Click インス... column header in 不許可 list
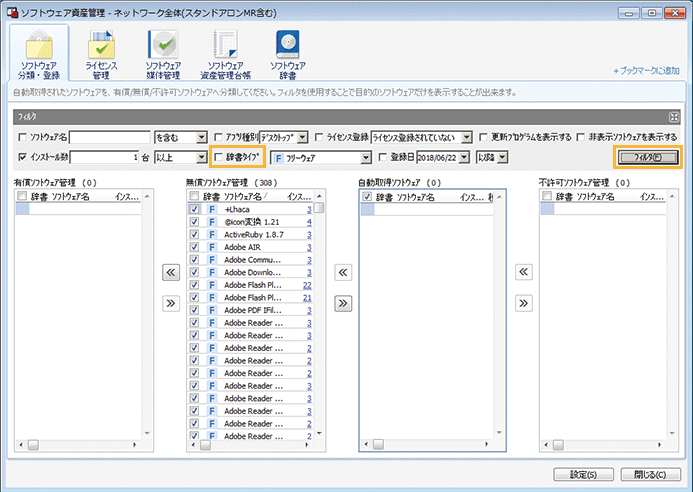Image resolution: width=693 pixels, height=492 pixels. 652,196
